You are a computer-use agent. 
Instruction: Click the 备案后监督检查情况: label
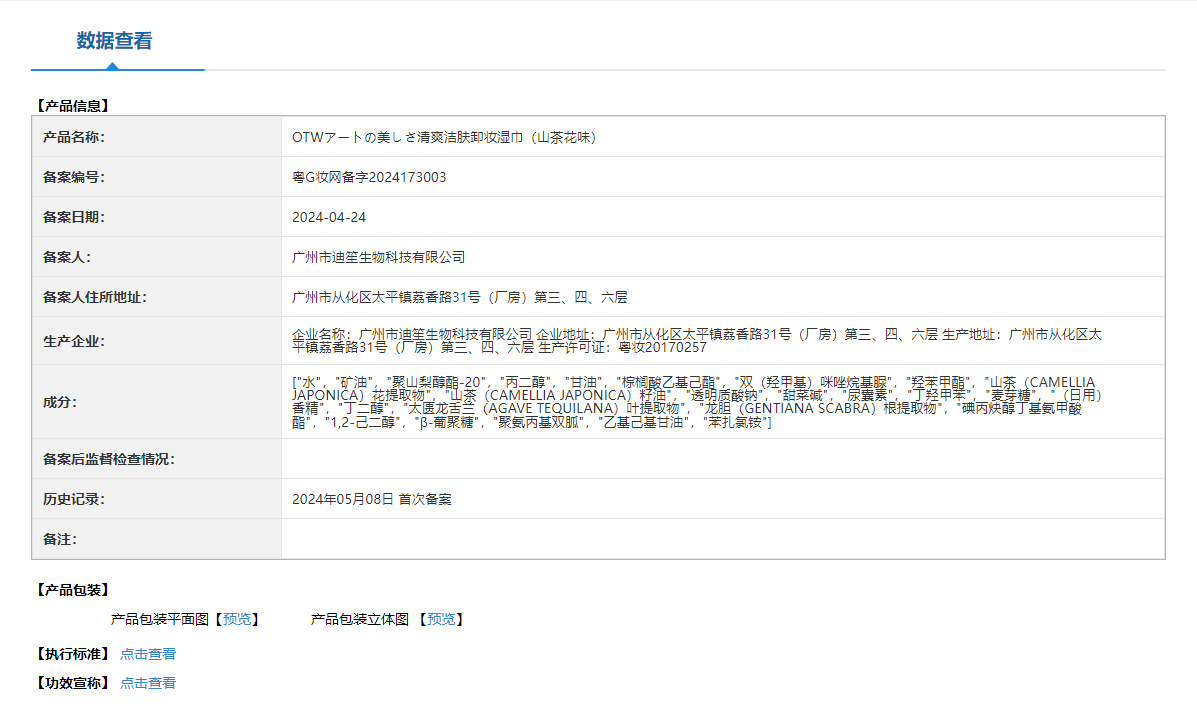pyautogui.click(x=108, y=459)
